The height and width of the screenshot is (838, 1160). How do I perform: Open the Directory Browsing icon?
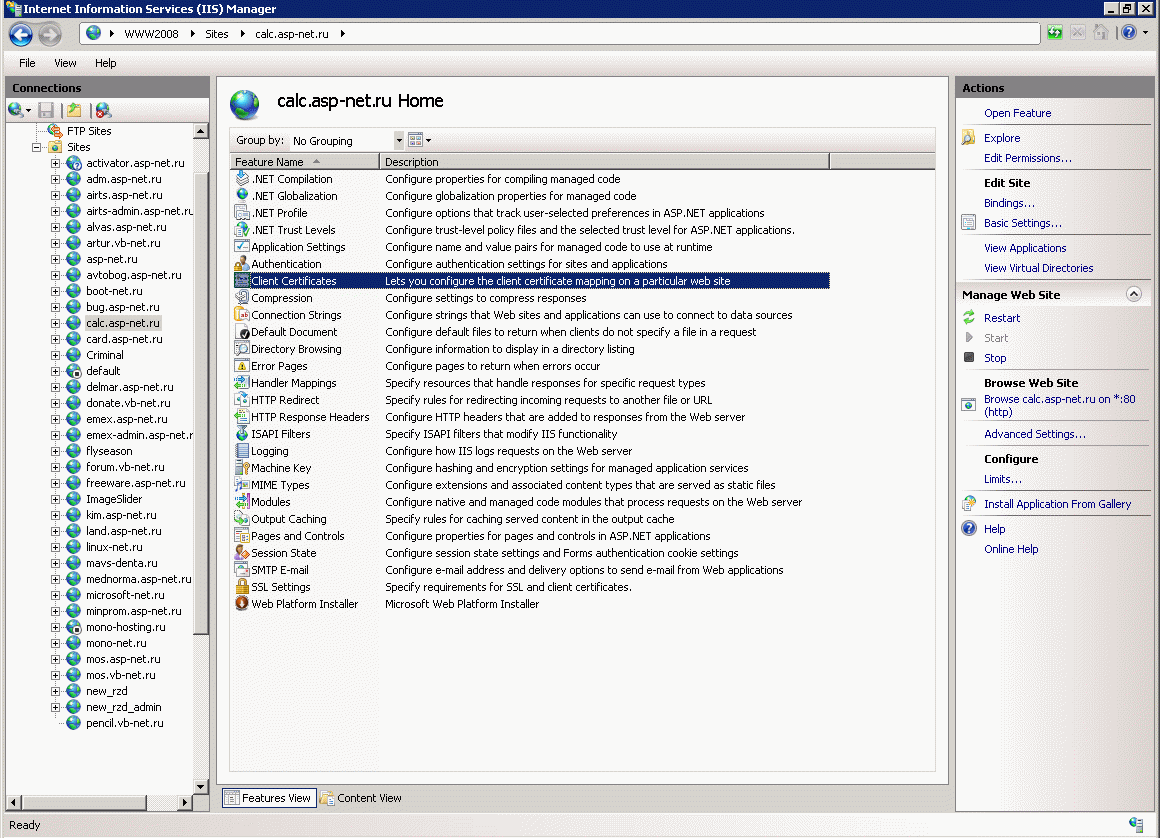point(242,349)
